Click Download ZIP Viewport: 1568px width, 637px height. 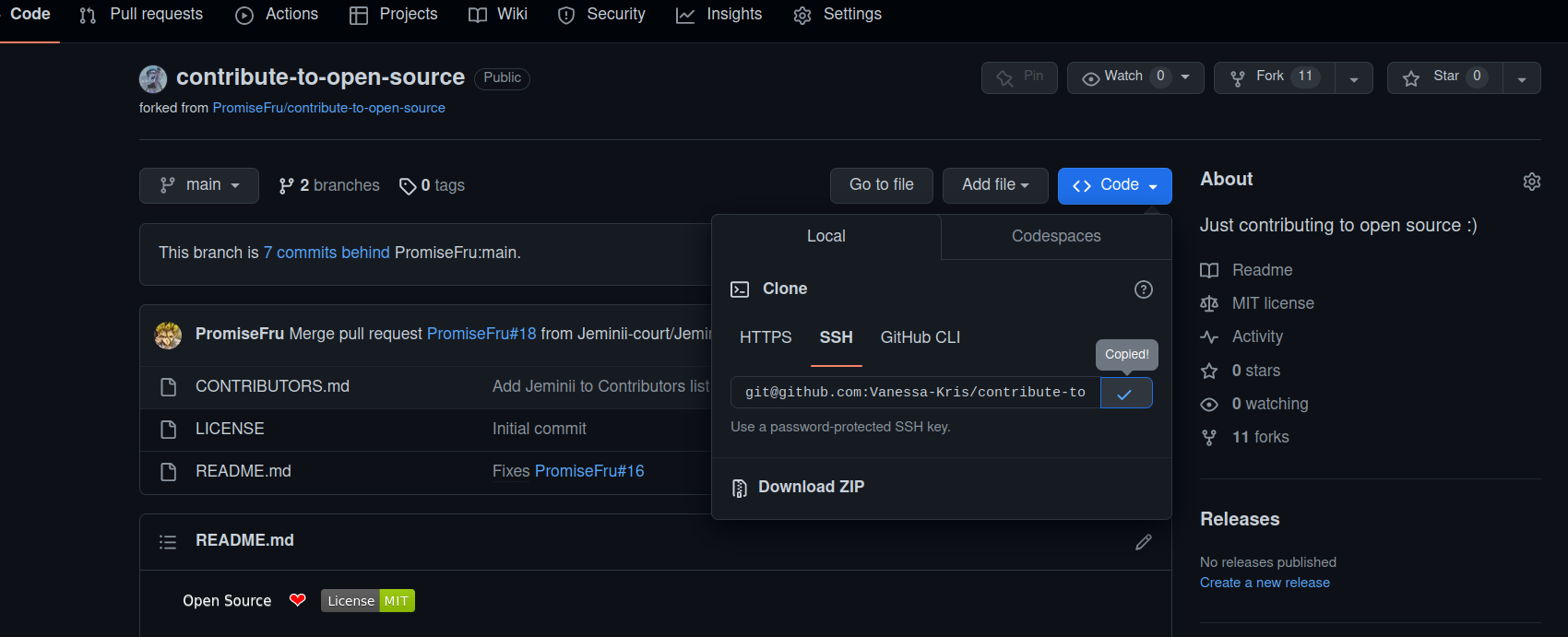point(812,487)
